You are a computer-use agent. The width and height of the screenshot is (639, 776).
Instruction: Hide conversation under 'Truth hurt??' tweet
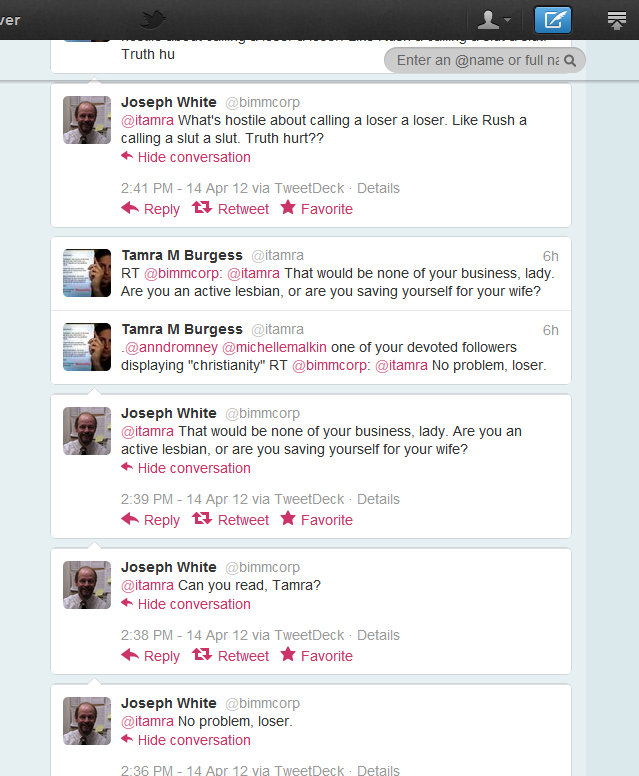point(186,157)
